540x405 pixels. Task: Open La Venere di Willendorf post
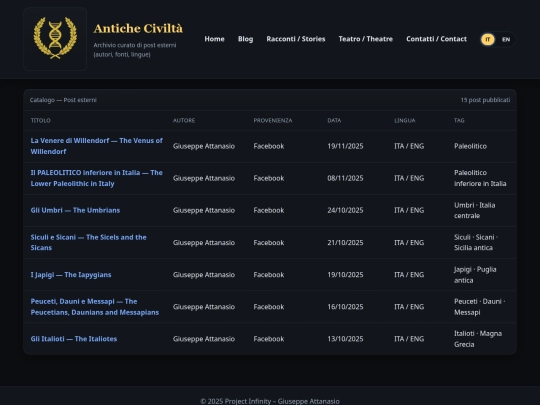pyautogui.click(x=96, y=146)
